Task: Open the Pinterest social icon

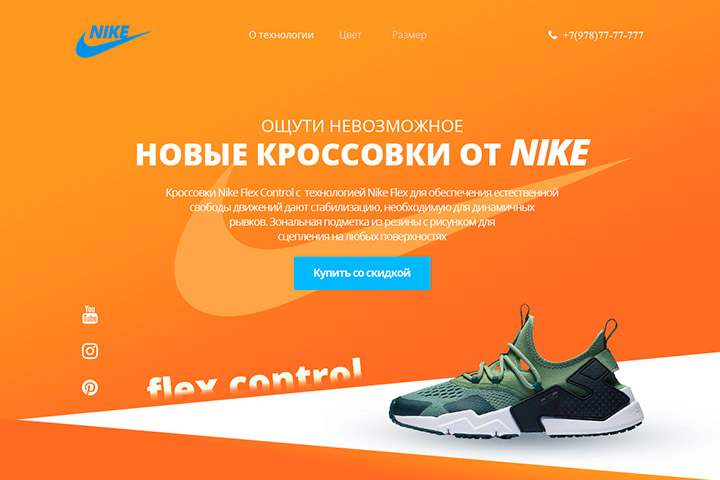Action: pos(90,388)
